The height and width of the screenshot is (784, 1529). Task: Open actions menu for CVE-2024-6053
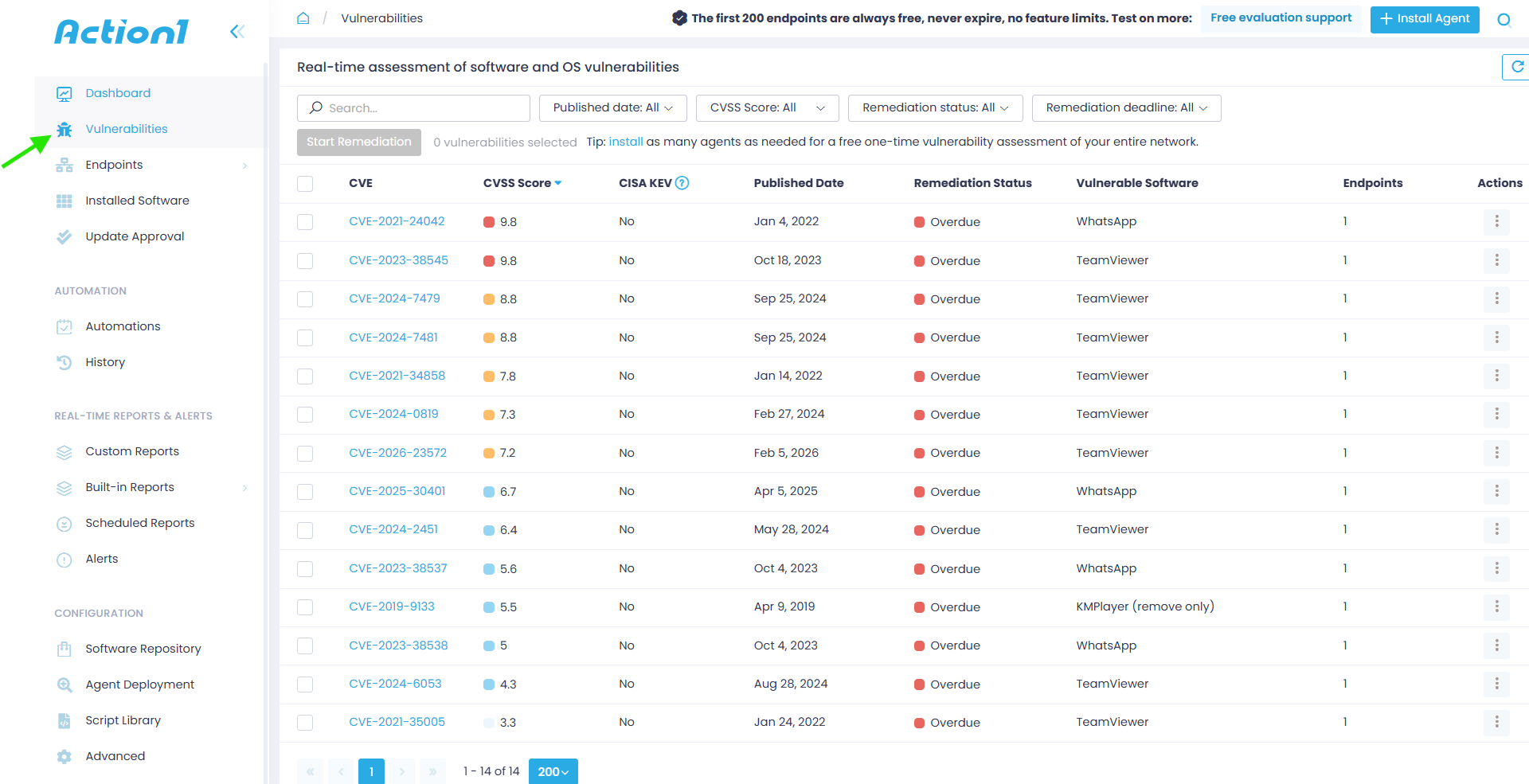1496,684
